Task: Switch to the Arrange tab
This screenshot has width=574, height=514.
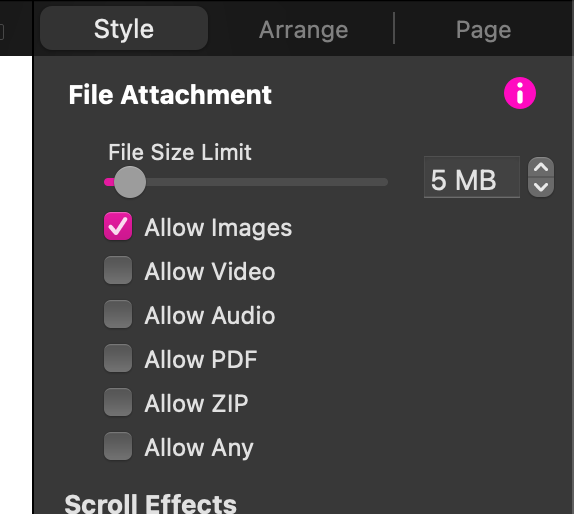Action: tap(303, 29)
